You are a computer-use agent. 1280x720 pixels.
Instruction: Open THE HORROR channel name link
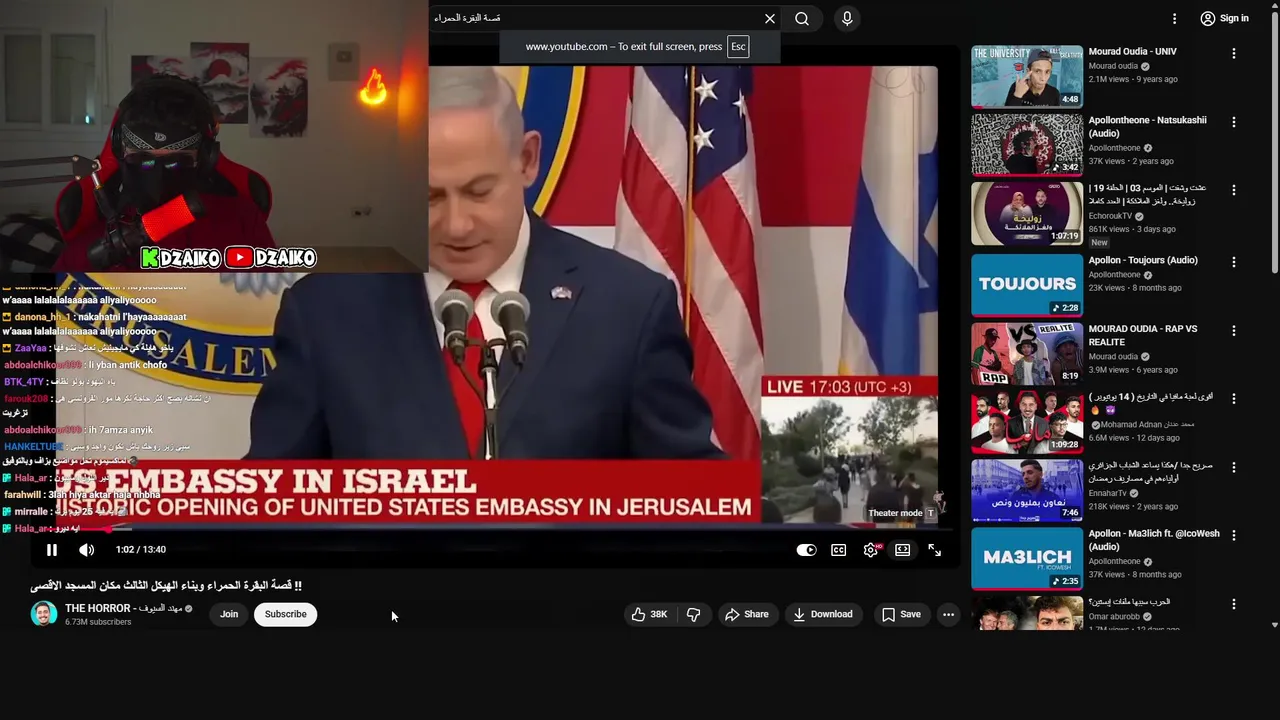(123, 608)
